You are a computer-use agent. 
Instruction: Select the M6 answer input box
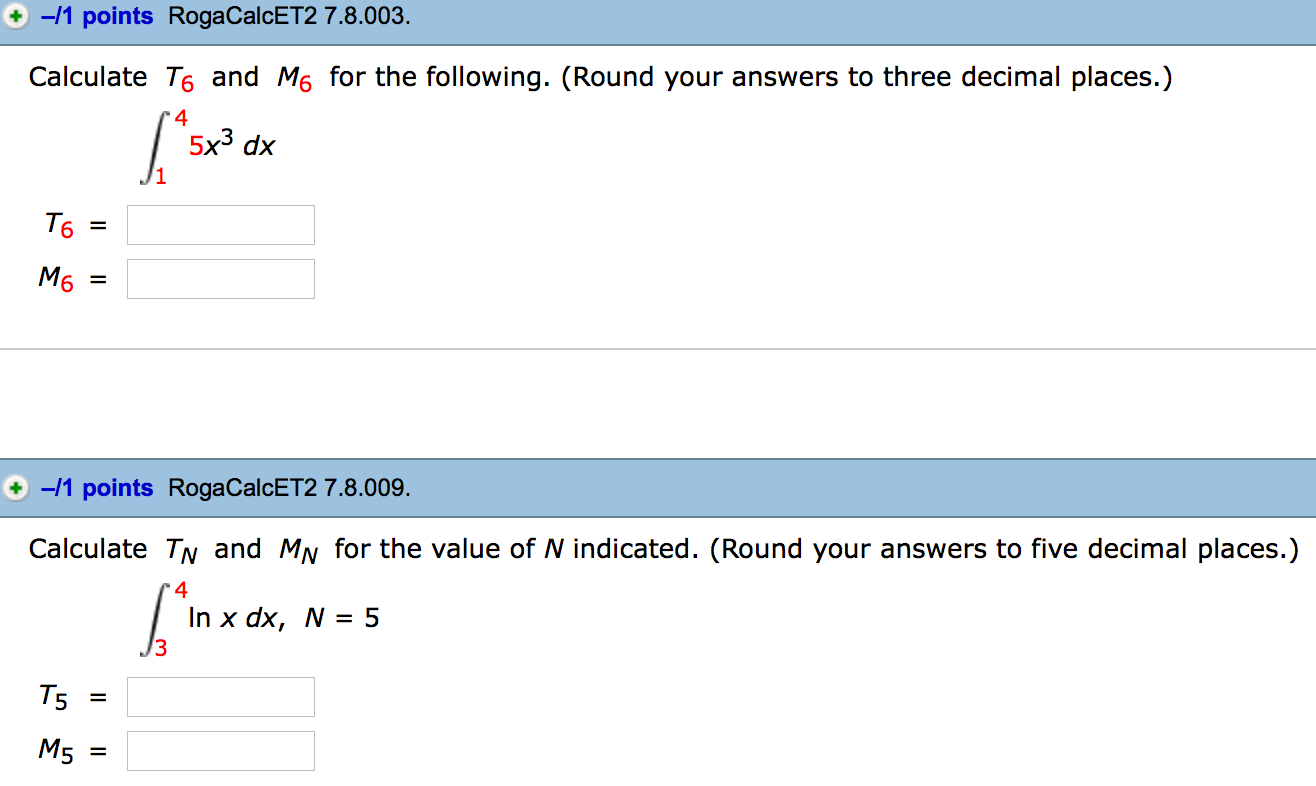point(220,278)
